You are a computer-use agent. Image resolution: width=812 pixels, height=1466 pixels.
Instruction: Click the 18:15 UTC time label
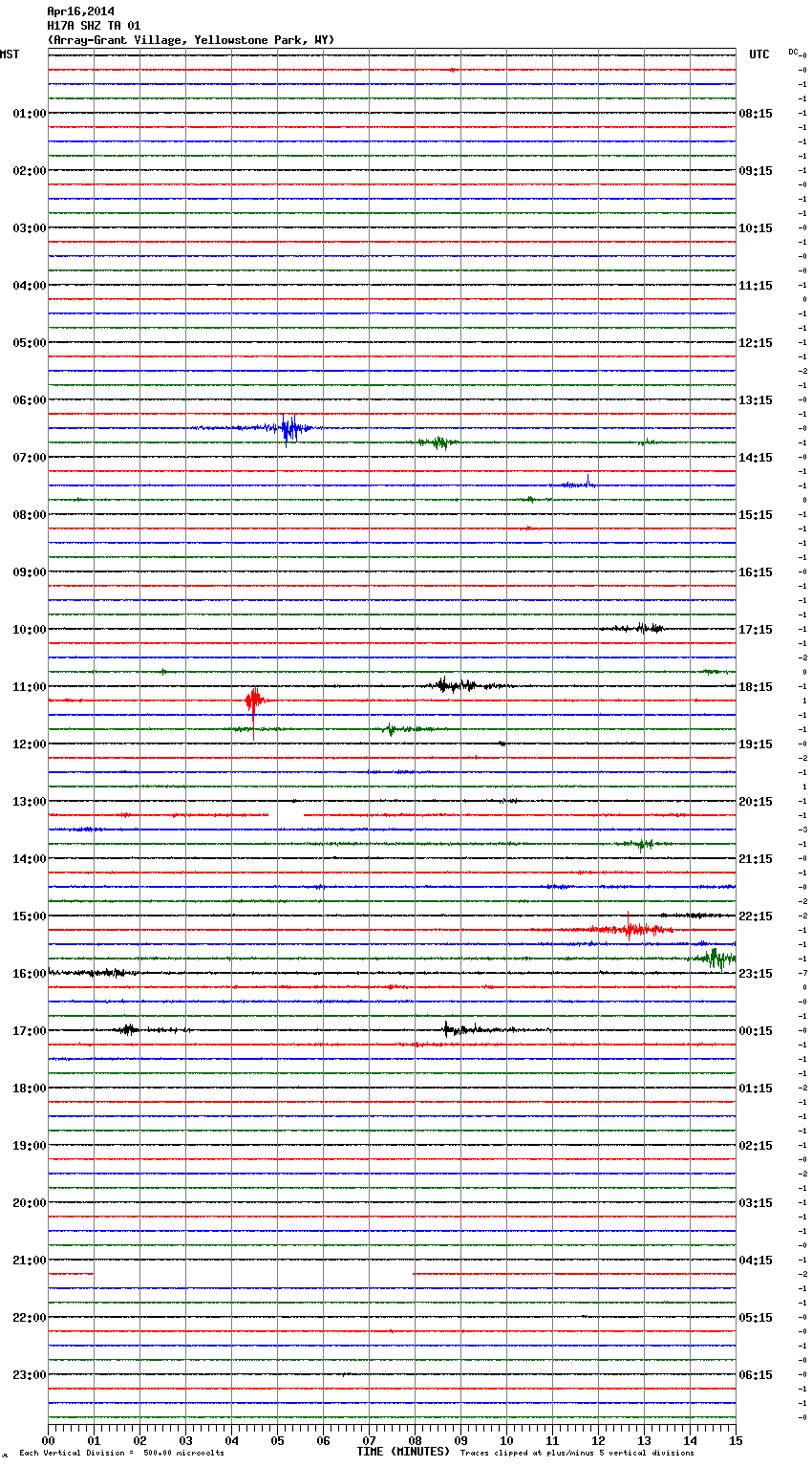point(756,687)
